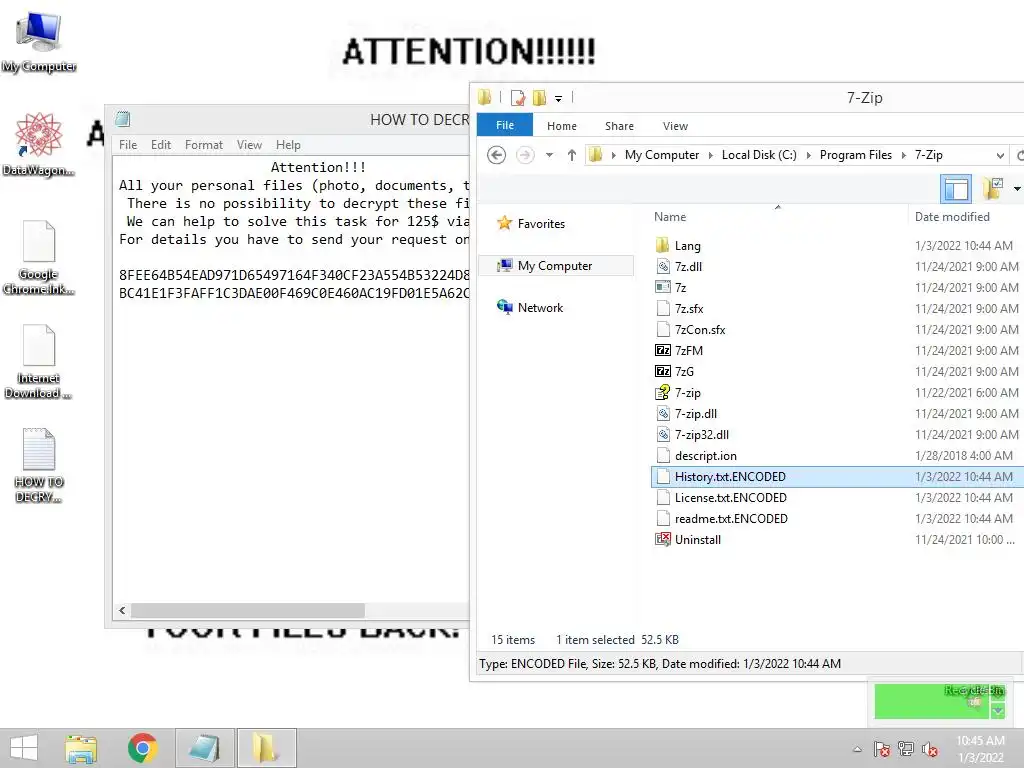
Task: Select License.txt.ENCODED file
Action: coord(837,498)
